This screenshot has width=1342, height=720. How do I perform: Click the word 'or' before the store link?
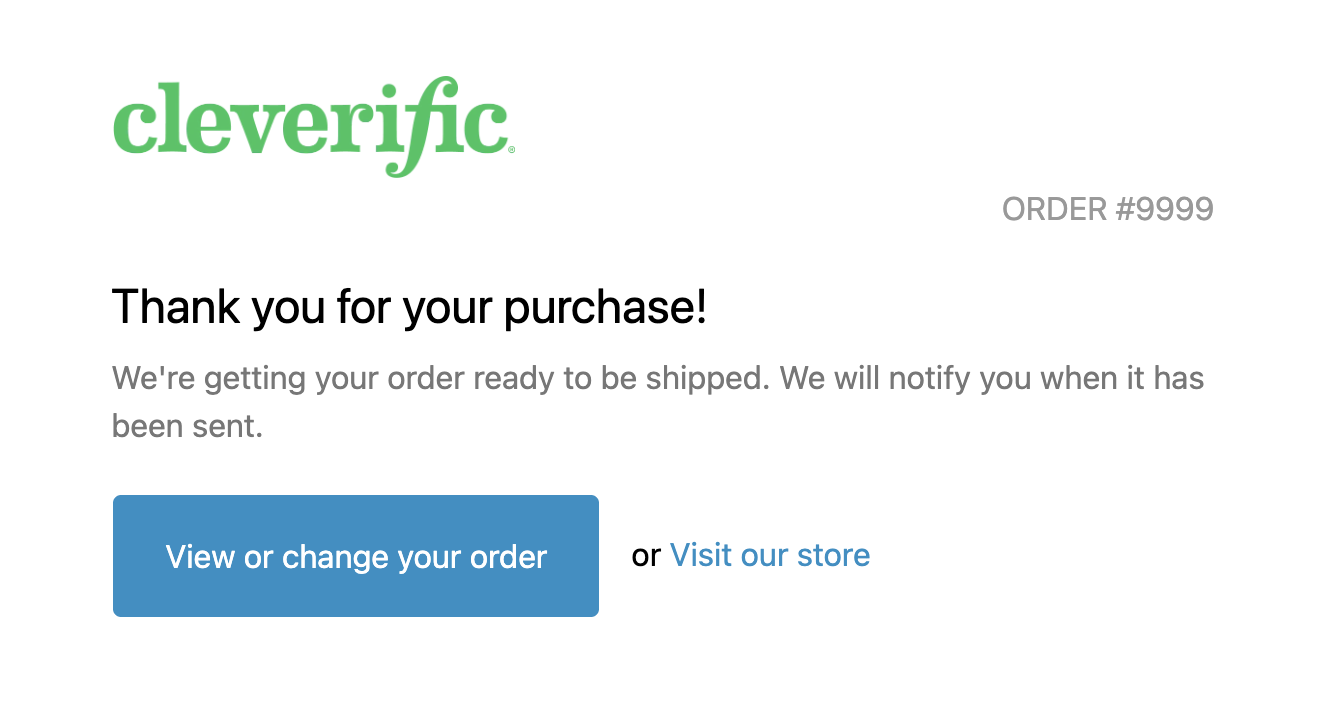(646, 556)
